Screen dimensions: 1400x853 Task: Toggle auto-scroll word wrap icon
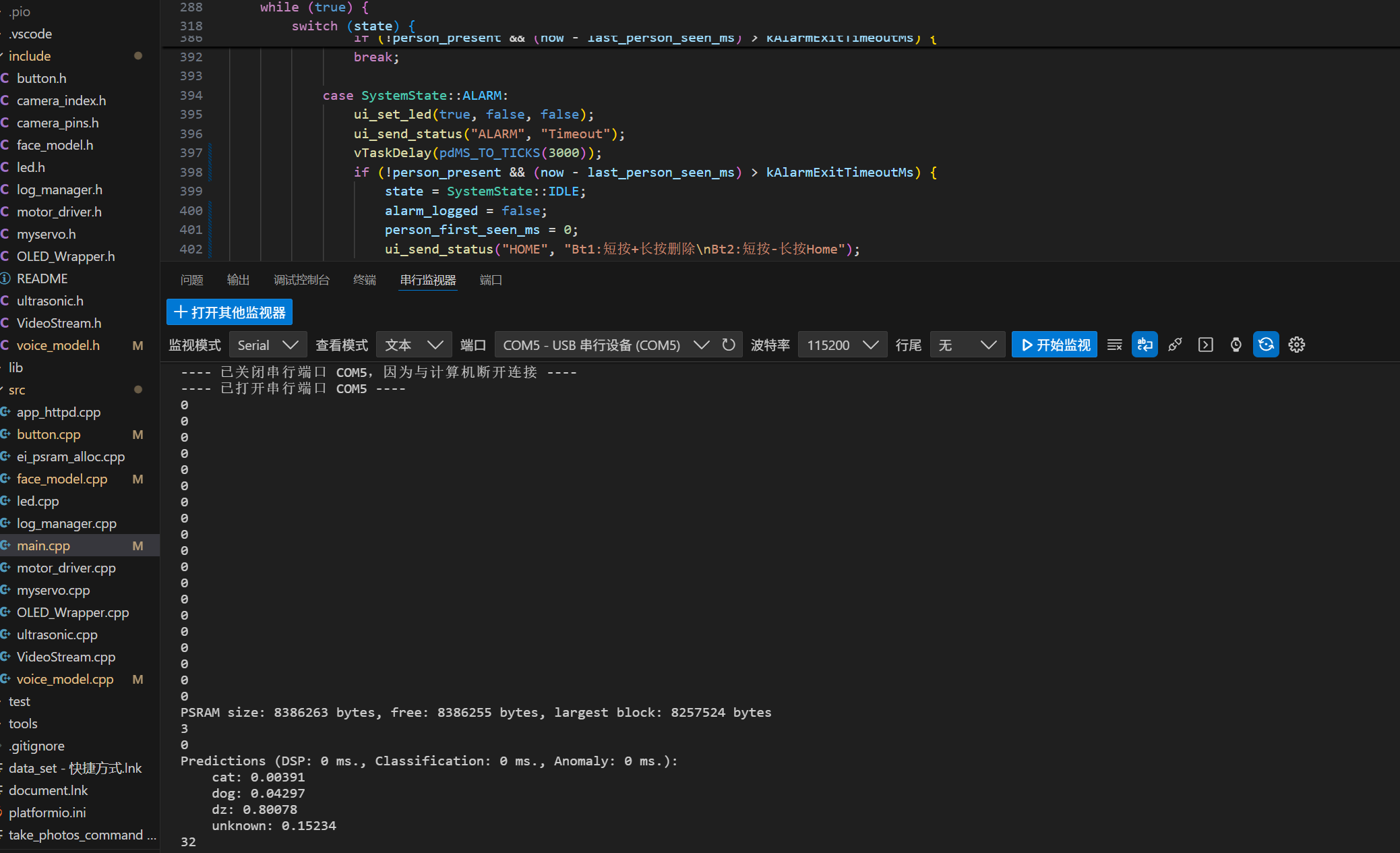(1145, 345)
